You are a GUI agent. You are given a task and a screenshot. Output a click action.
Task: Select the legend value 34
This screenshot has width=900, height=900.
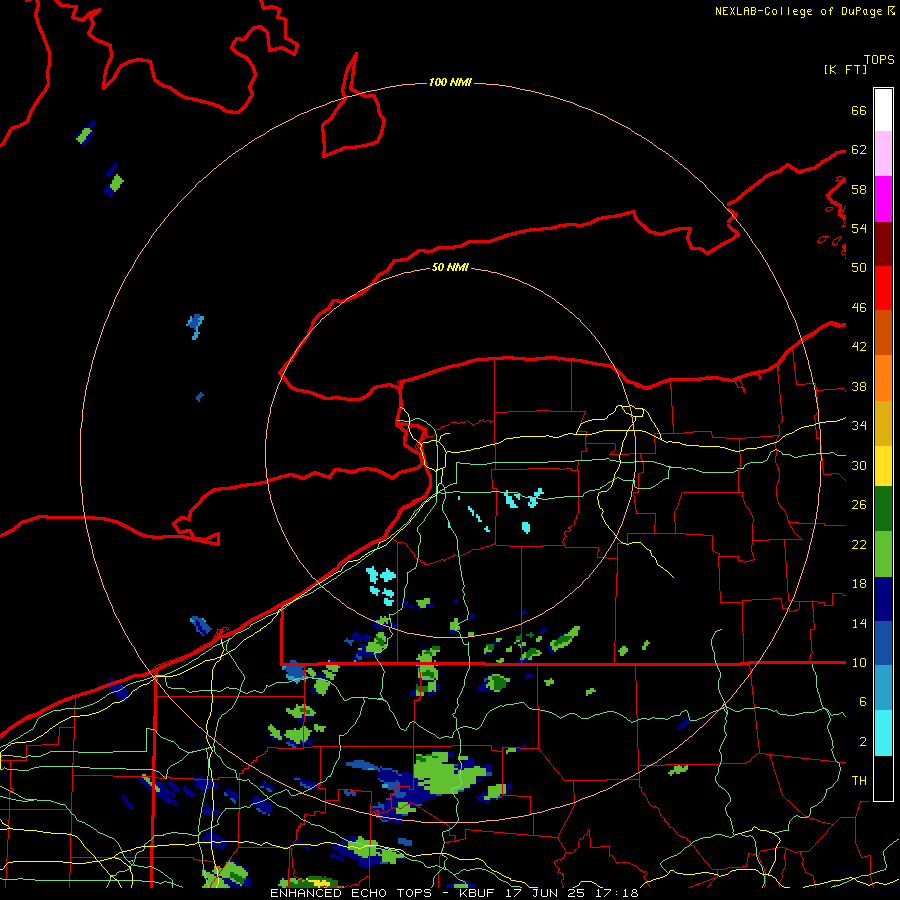click(859, 425)
